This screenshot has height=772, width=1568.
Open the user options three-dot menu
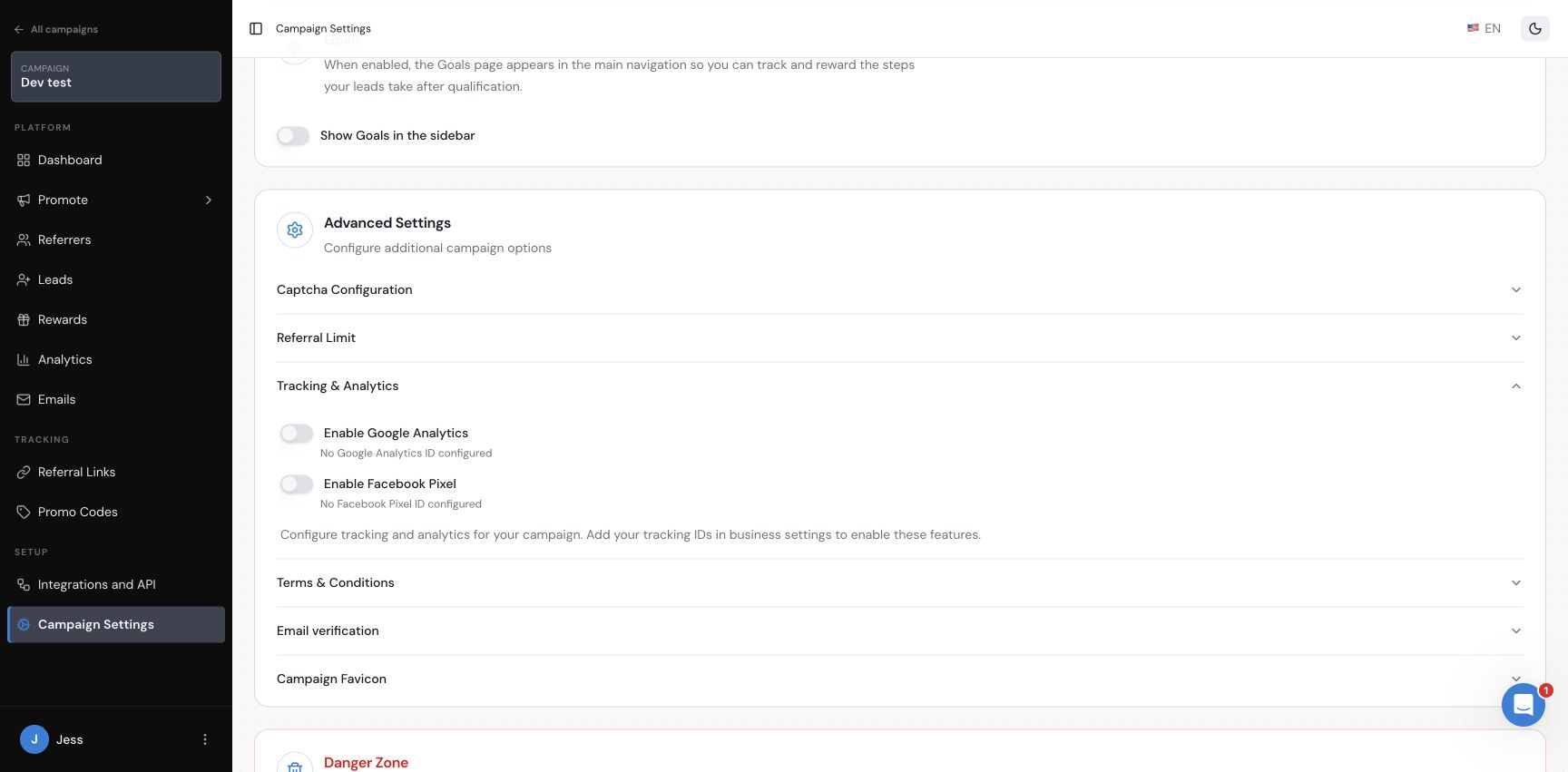click(205, 739)
